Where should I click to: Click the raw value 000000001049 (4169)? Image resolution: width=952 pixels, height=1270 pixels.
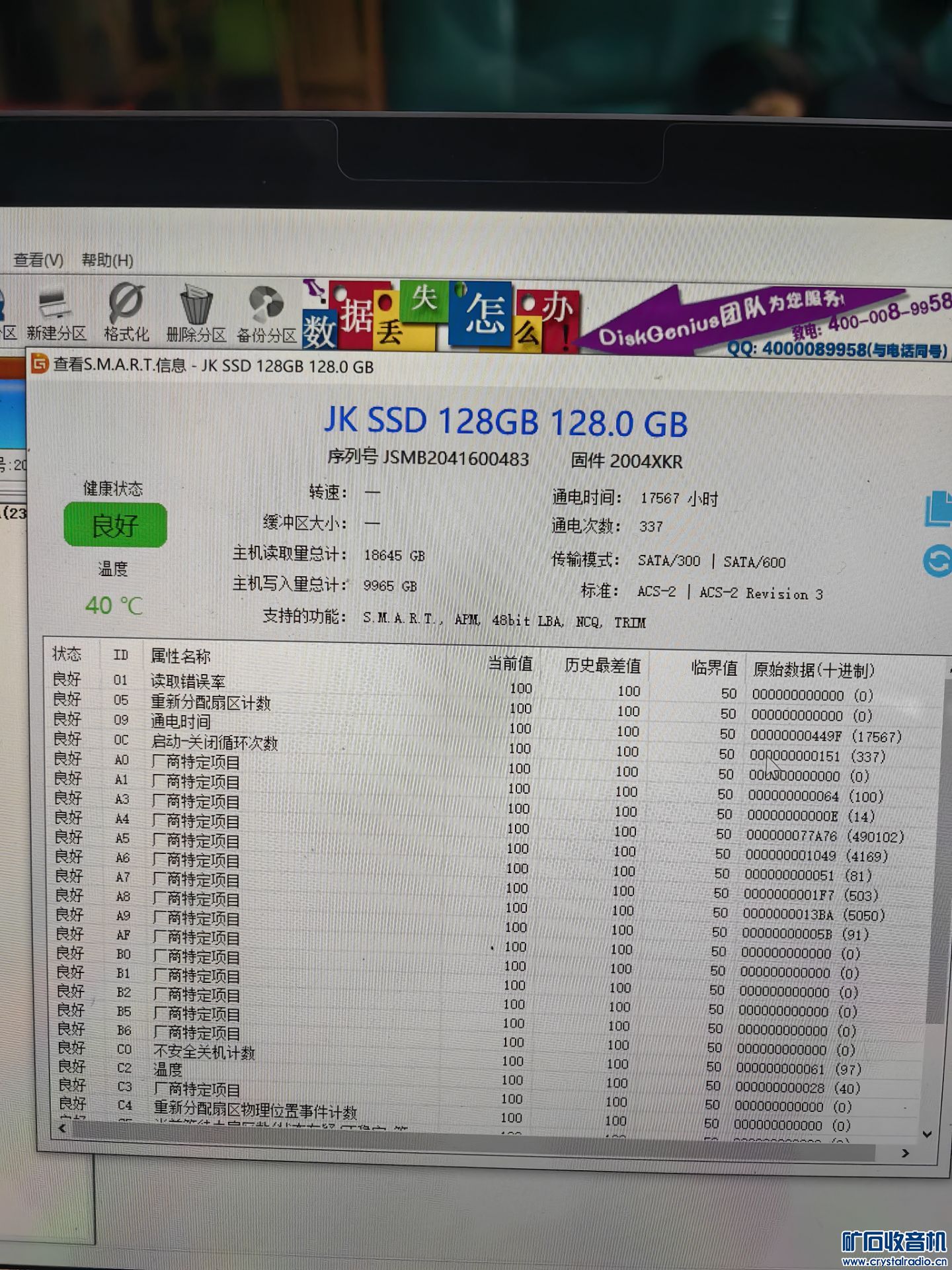click(x=816, y=856)
